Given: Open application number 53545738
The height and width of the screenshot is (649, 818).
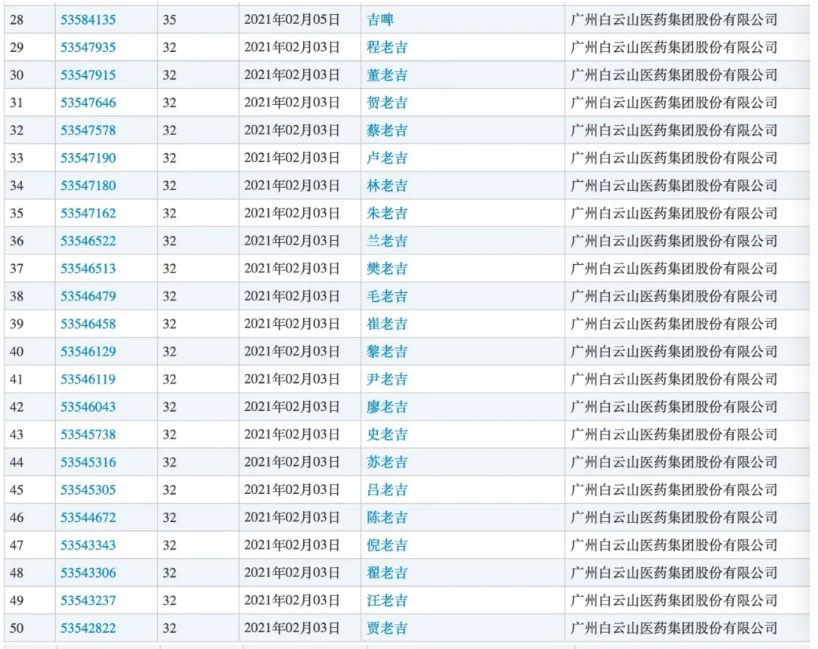Looking at the screenshot, I should pos(88,435).
